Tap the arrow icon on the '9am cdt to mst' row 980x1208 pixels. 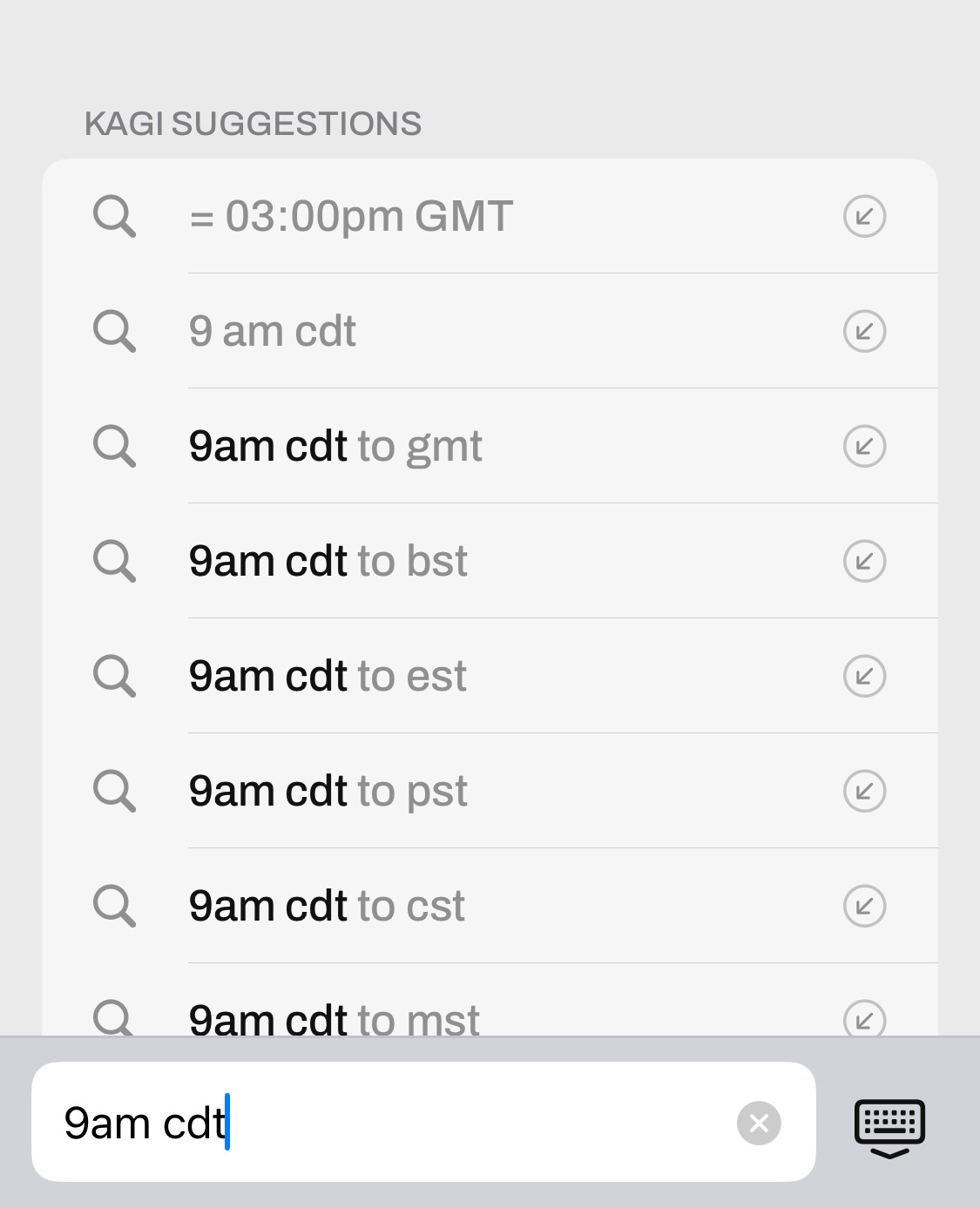tap(864, 1019)
